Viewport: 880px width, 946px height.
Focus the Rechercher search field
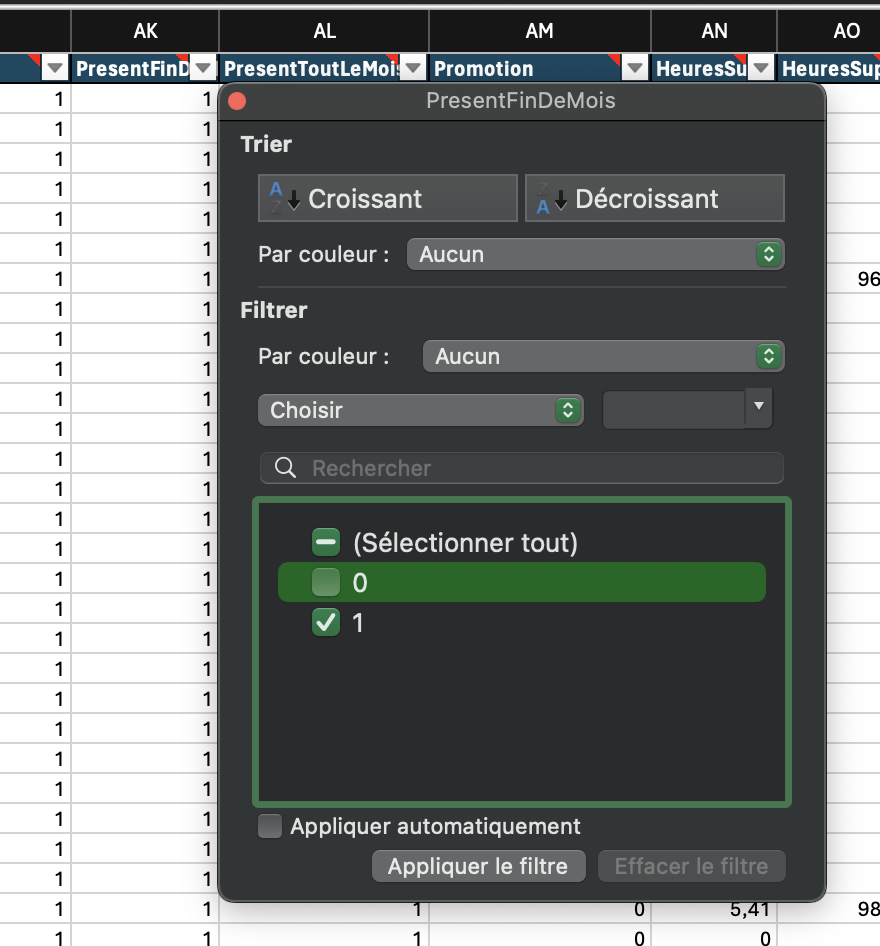(x=522, y=468)
